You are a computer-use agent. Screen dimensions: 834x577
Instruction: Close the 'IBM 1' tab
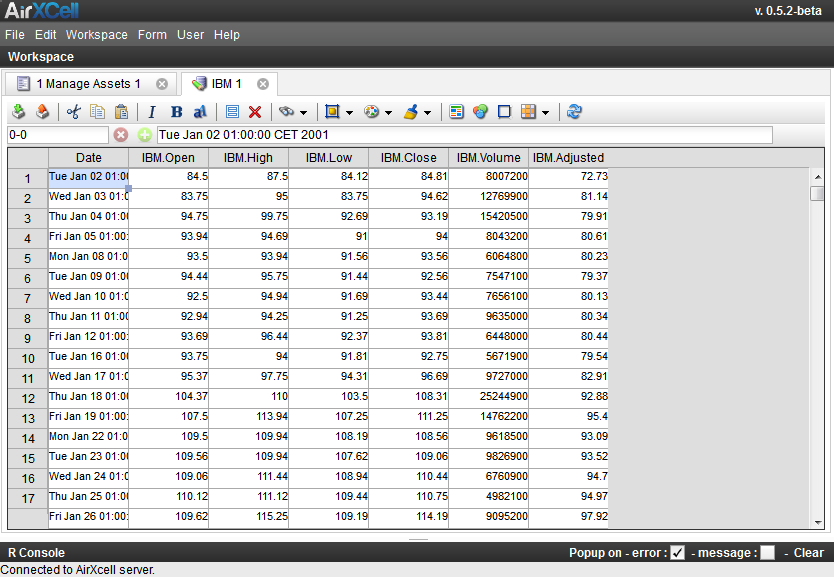point(263,84)
